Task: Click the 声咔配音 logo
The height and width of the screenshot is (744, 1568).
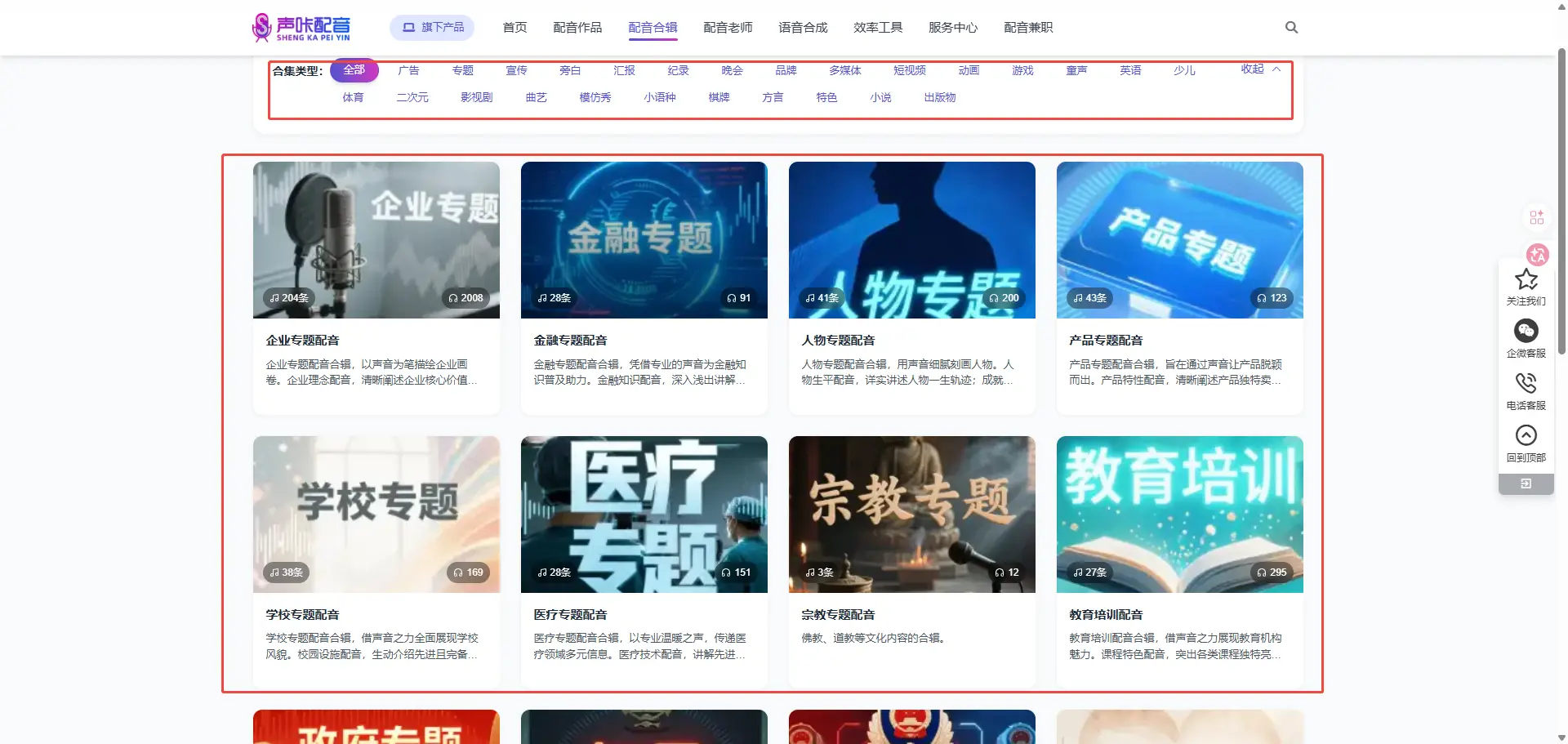Action: [x=301, y=28]
